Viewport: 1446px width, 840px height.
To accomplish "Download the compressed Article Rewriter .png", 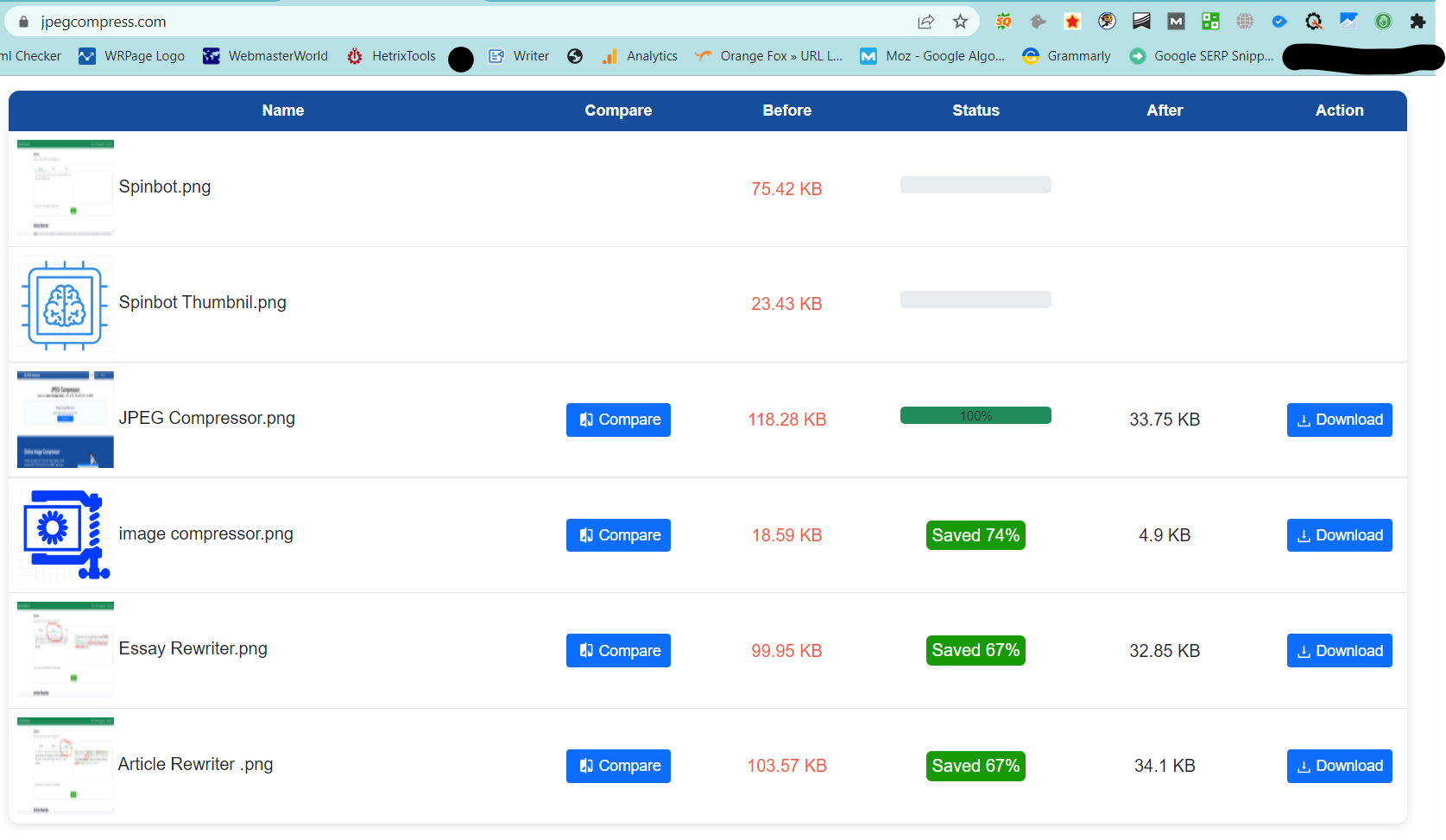I will (1339, 766).
